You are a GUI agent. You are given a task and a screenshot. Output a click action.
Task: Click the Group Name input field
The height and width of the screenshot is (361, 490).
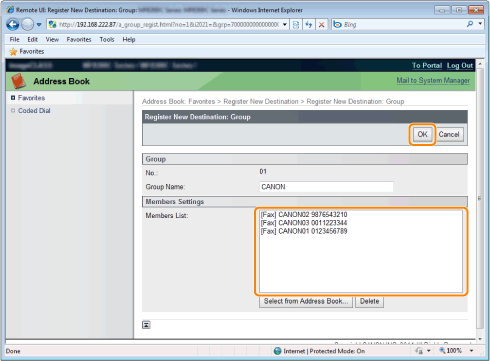(x=326, y=187)
